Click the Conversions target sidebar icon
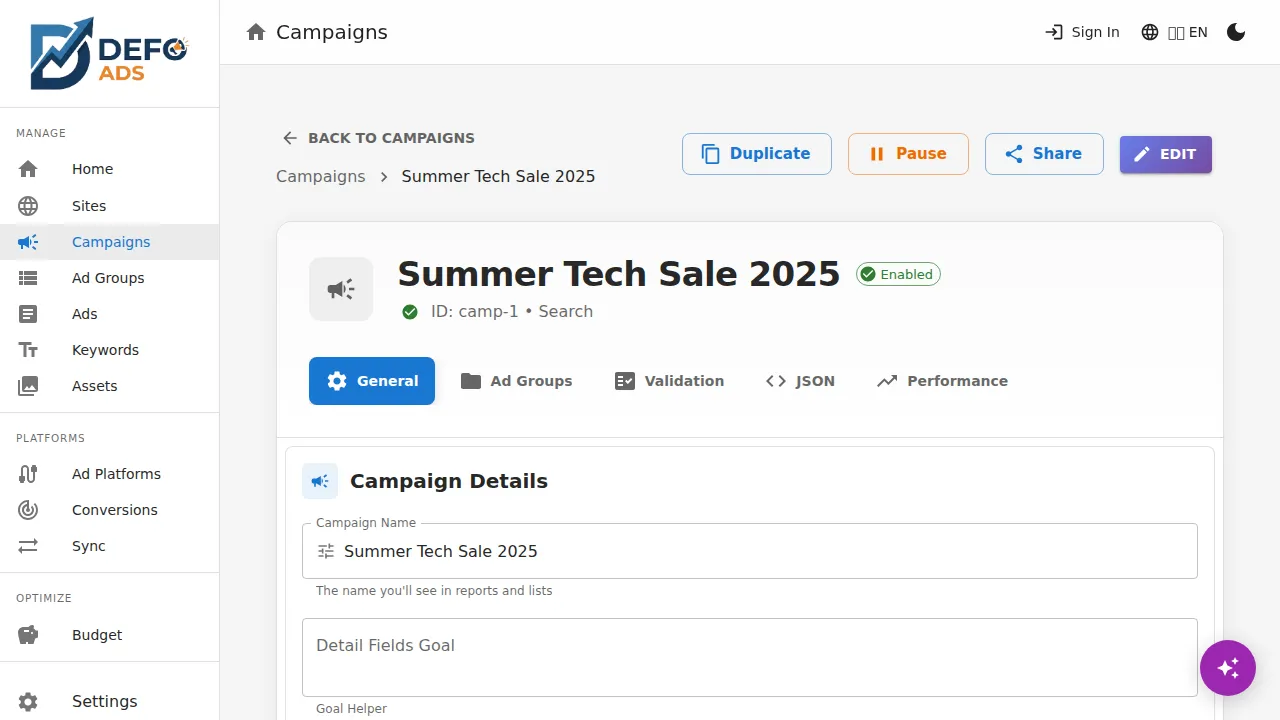 tap(28, 510)
